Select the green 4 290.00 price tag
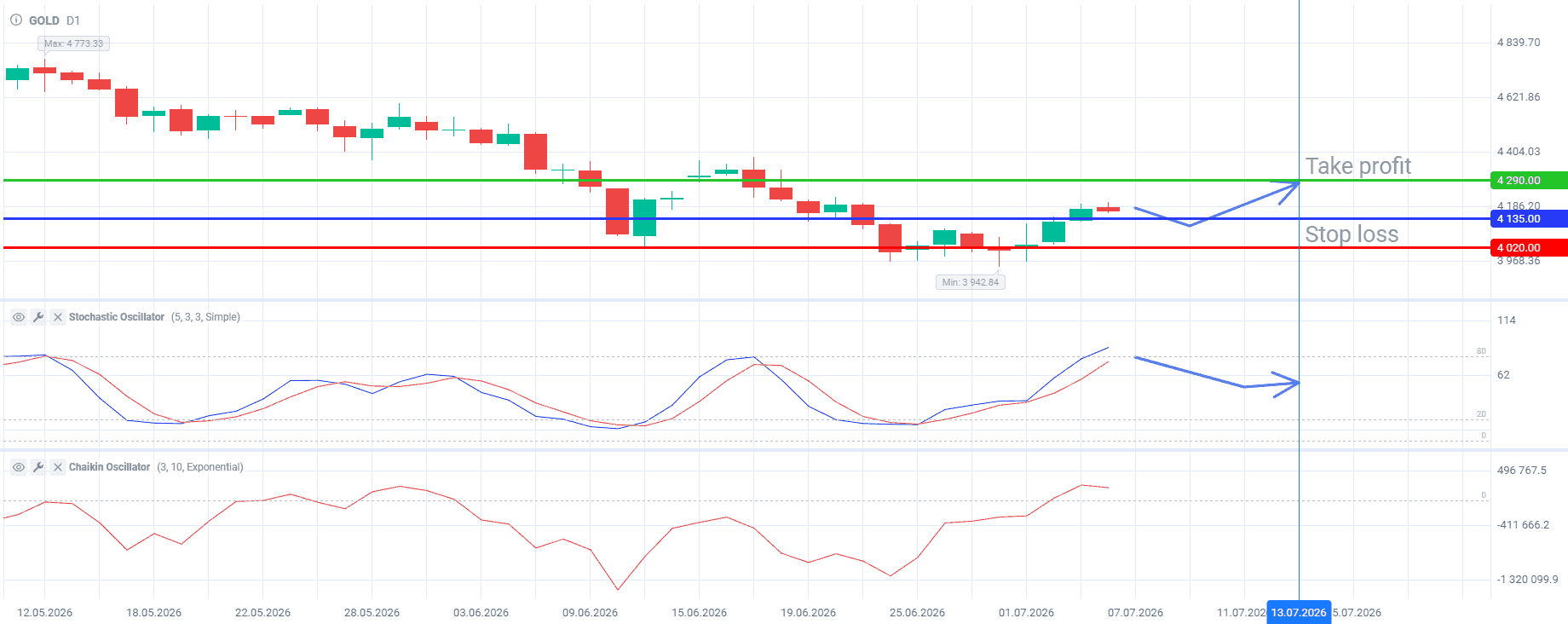 pyautogui.click(x=1529, y=181)
